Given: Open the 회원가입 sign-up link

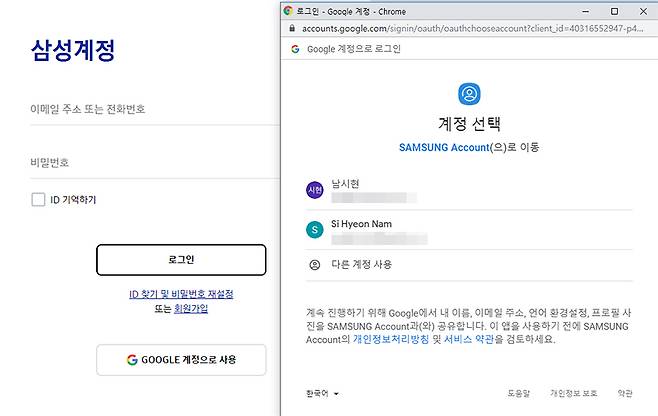Looking at the screenshot, I should tap(191, 309).
